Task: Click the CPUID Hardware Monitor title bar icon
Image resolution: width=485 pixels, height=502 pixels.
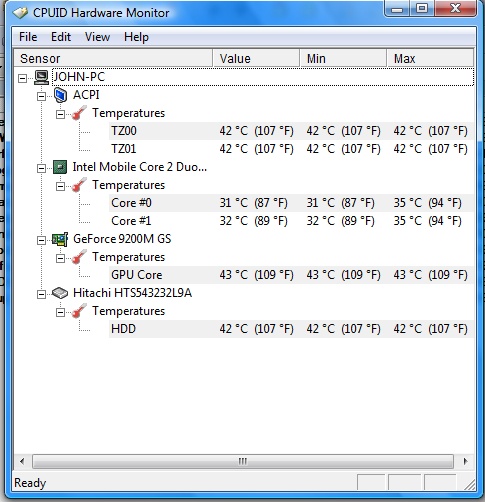Action: click(20, 13)
